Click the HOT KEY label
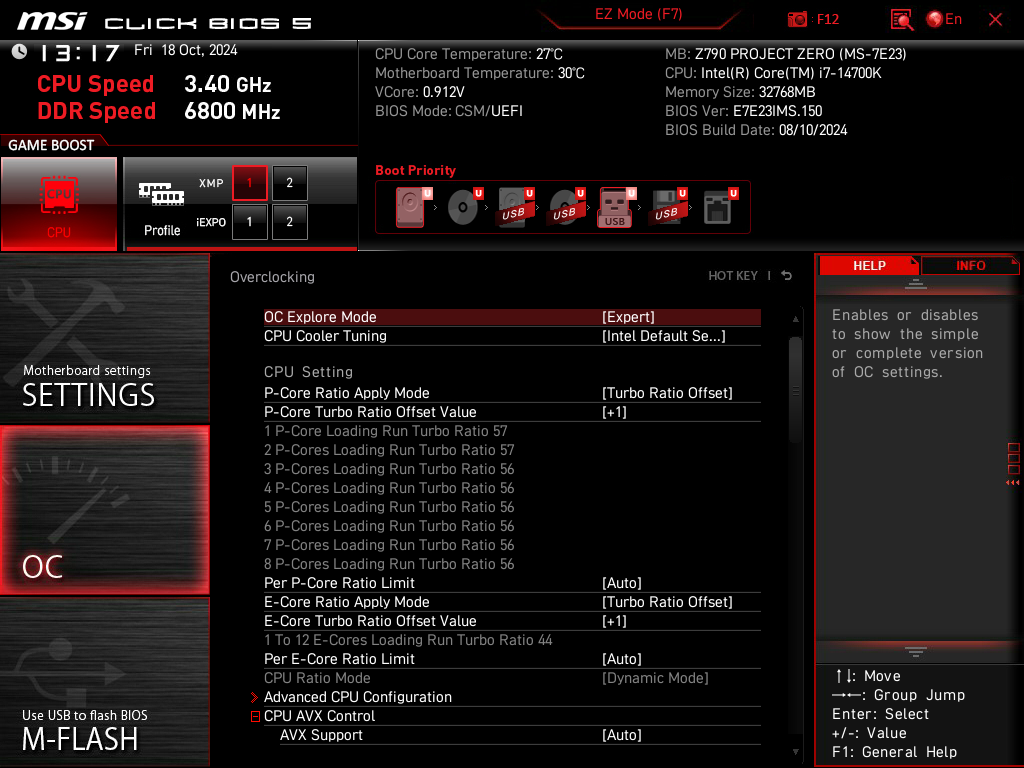1024x768 pixels. pyautogui.click(x=733, y=276)
